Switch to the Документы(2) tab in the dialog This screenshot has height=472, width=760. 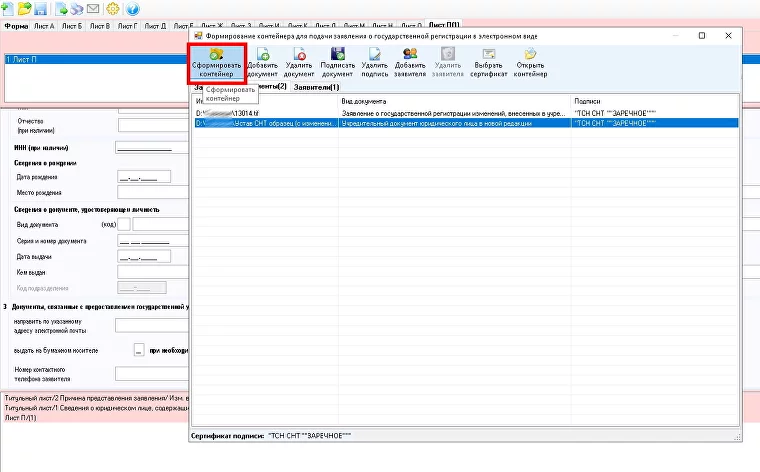[271, 86]
